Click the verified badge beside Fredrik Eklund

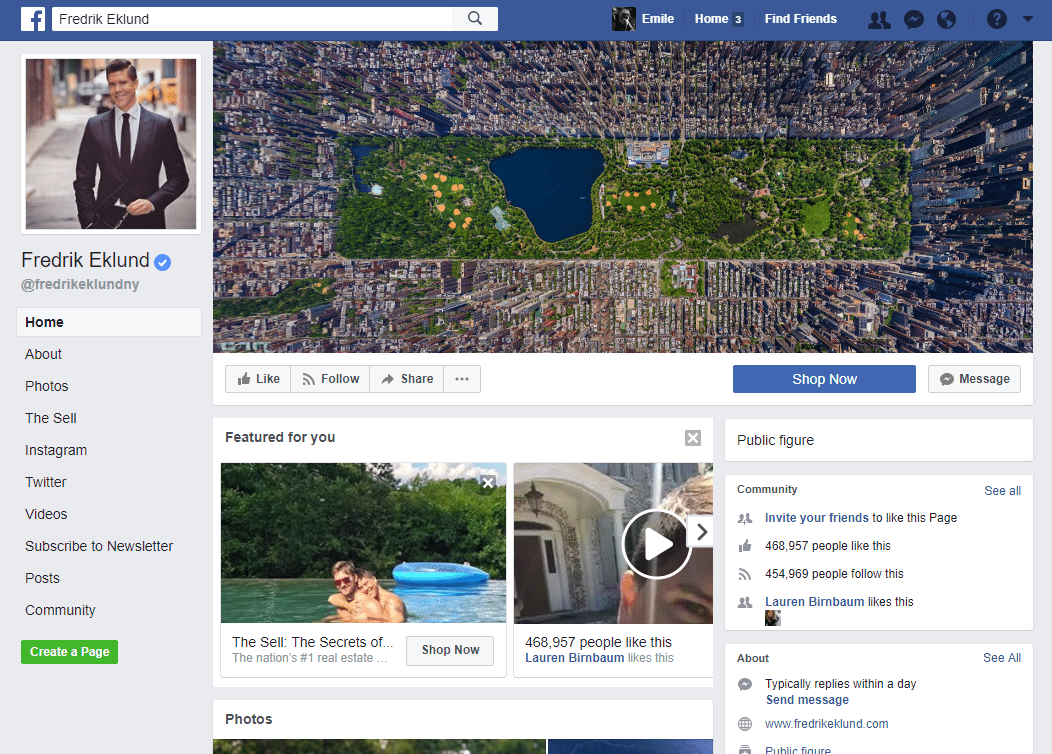coord(162,262)
